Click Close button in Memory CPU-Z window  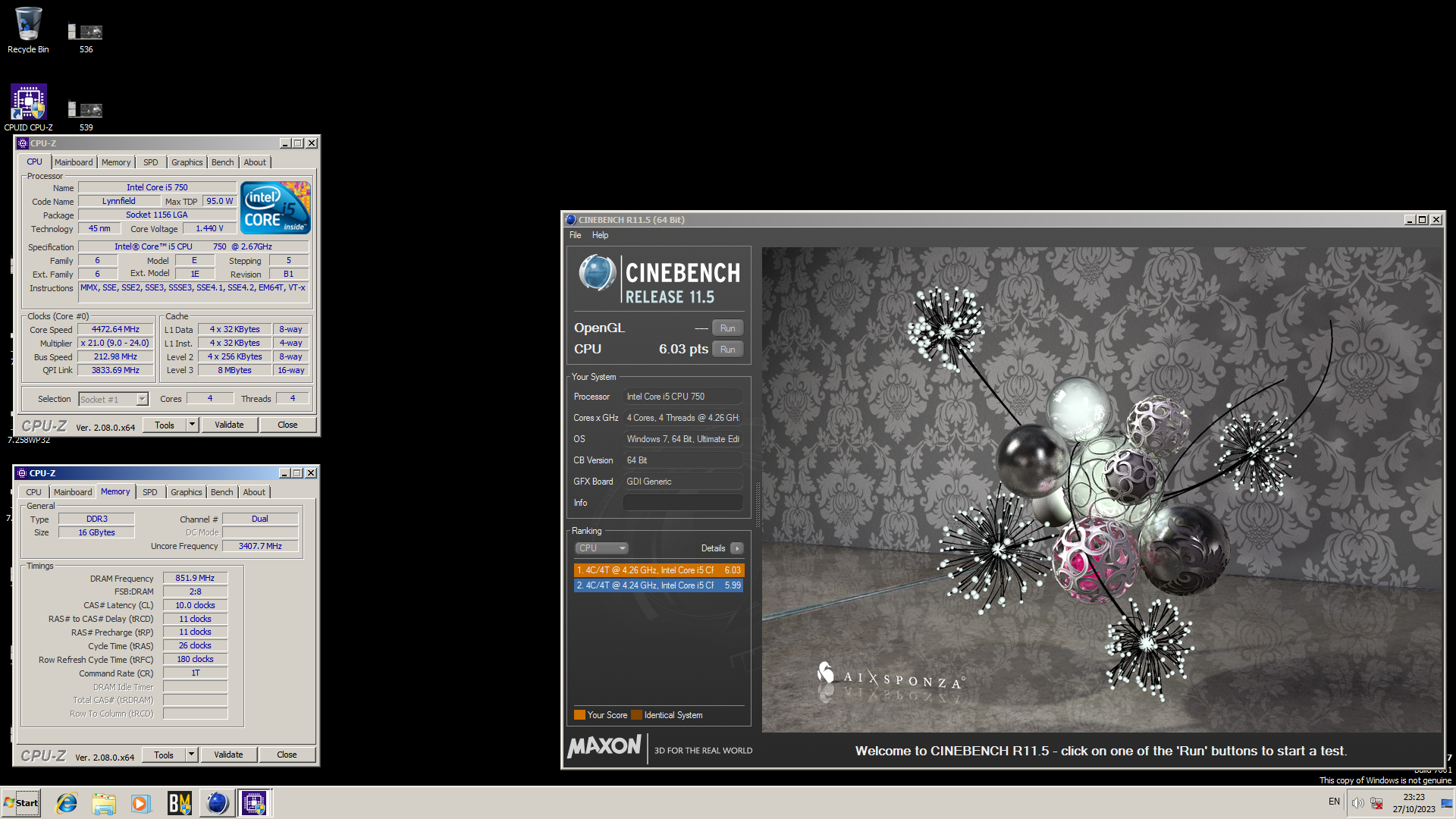coord(287,755)
